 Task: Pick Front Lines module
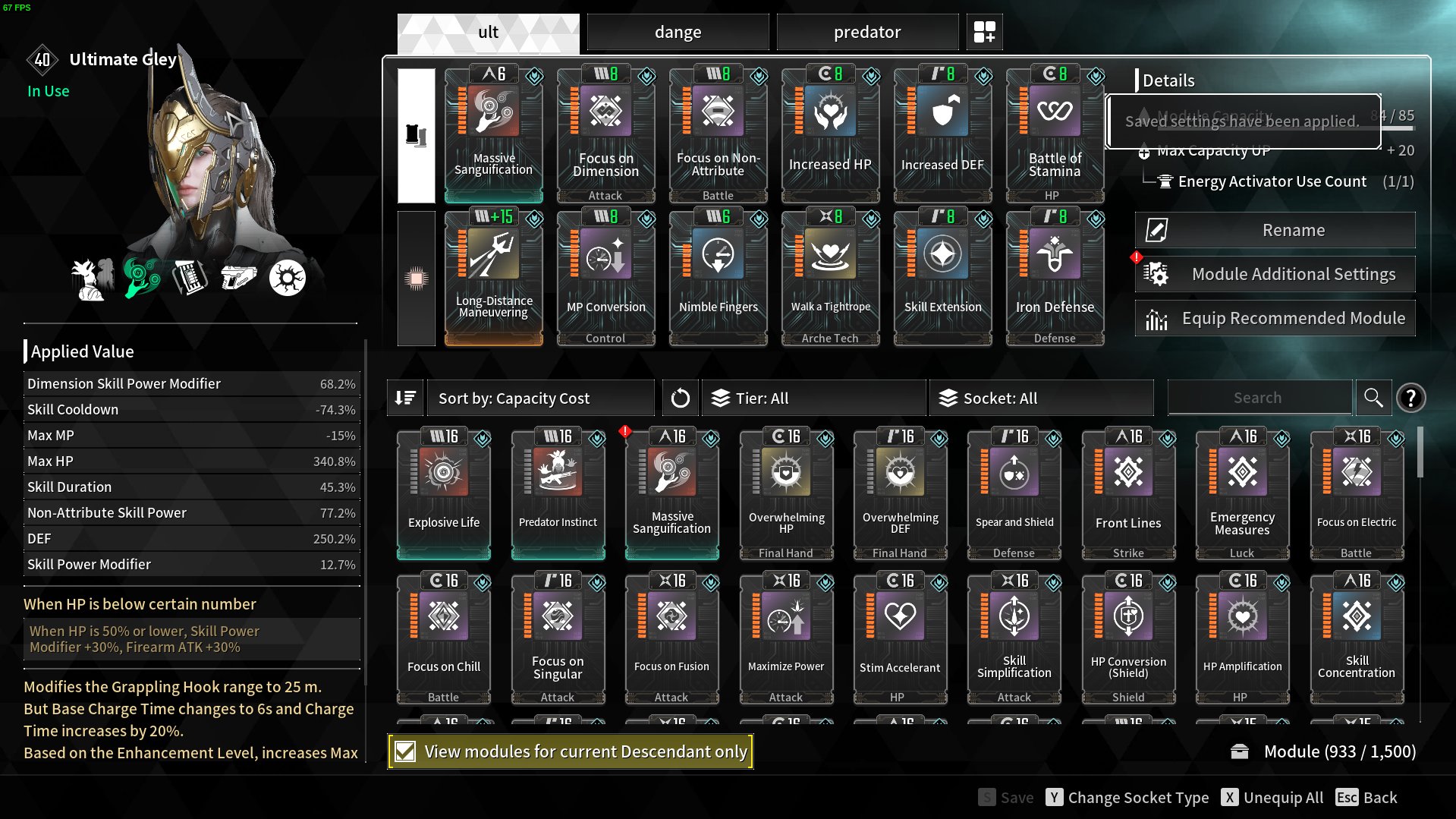pos(1129,494)
